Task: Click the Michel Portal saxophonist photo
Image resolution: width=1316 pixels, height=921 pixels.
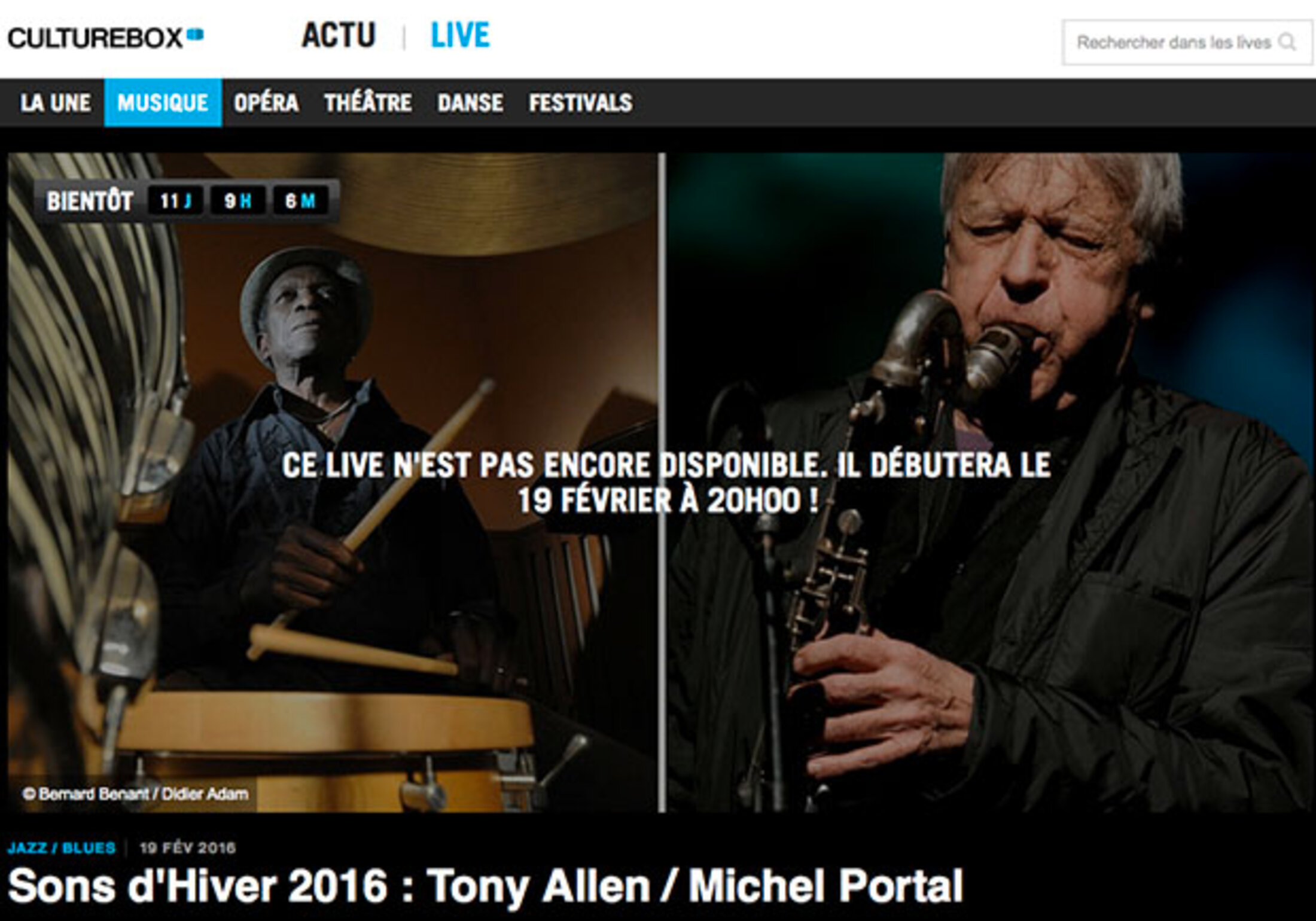Action: (990, 483)
